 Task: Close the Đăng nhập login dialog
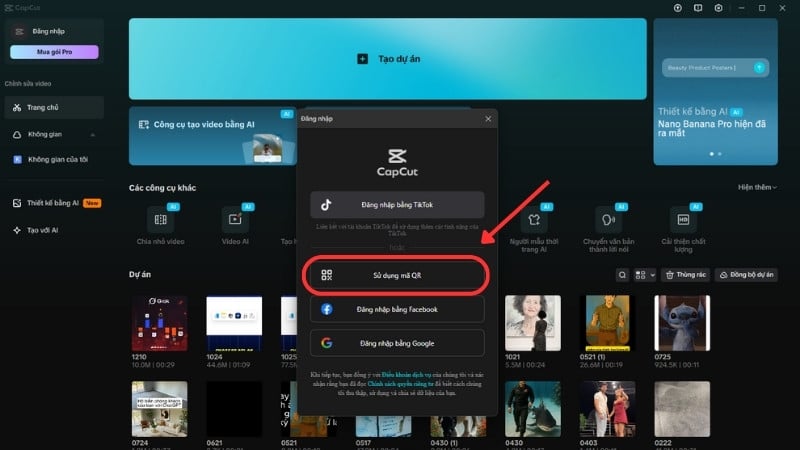coord(488,119)
